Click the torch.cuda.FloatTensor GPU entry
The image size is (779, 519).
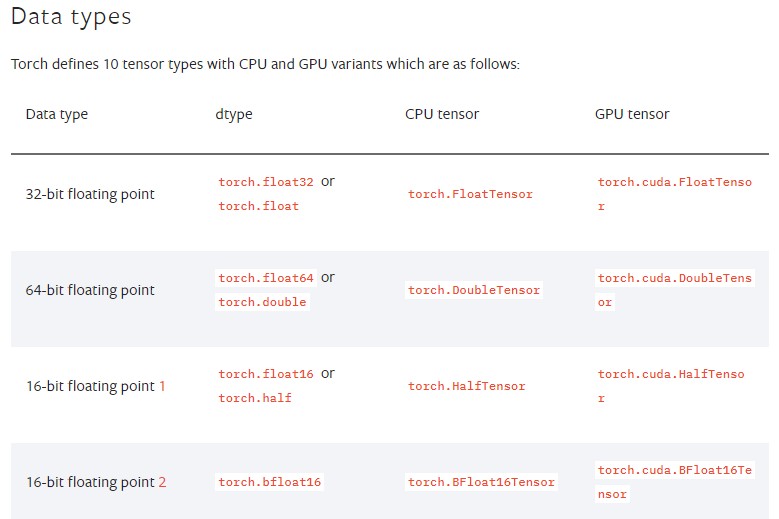(675, 194)
